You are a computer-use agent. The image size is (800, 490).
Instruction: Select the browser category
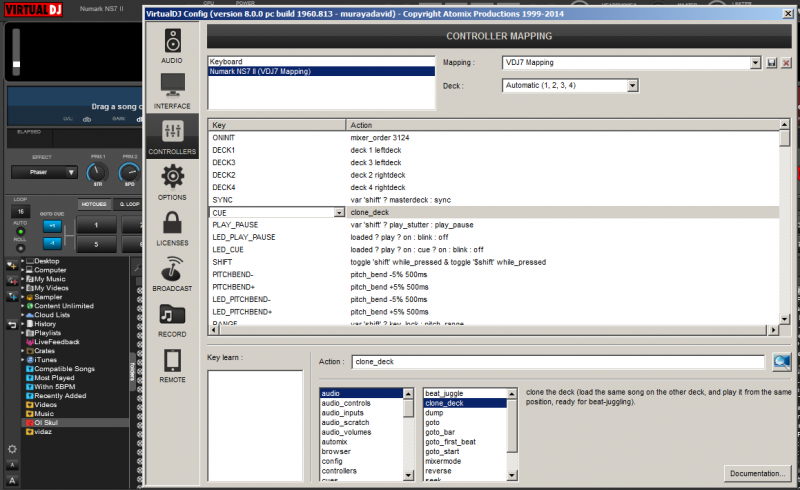tap(362, 452)
